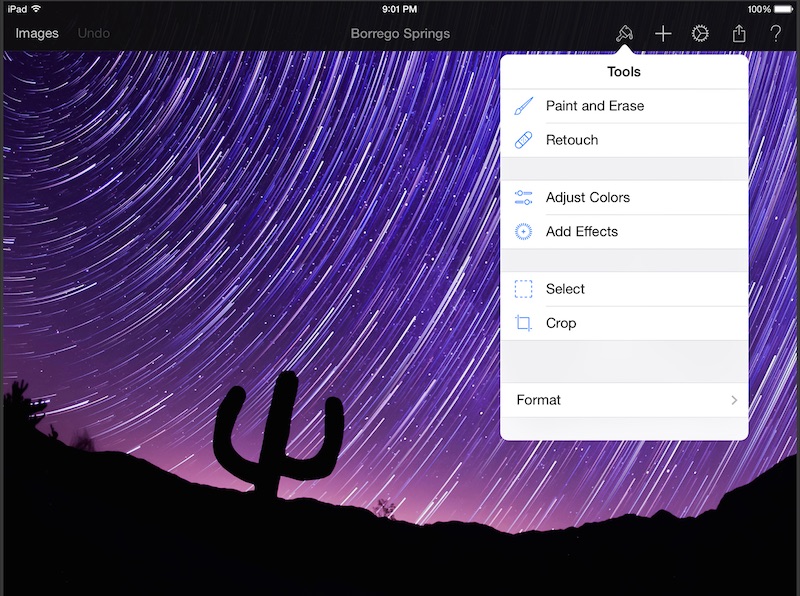Image resolution: width=800 pixels, height=596 pixels.
Task: Choose the Retouch bandage icon
Action: coord(524,140)
